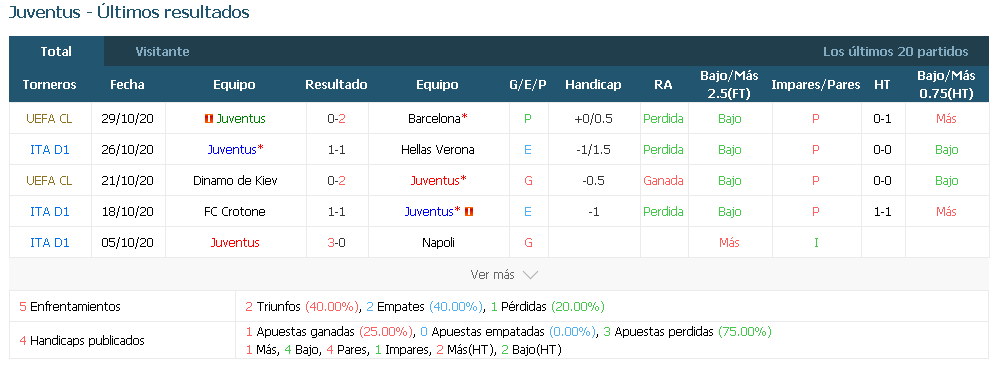Open the Hellas Verona team link

pos(438,150)
